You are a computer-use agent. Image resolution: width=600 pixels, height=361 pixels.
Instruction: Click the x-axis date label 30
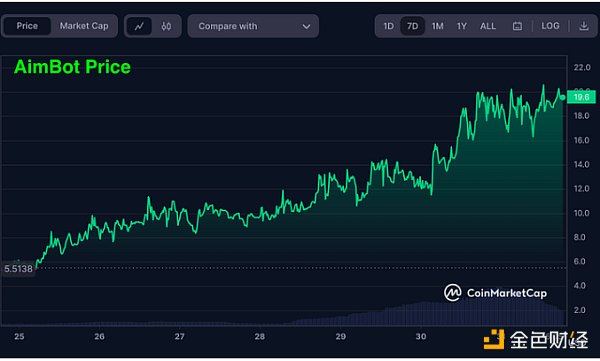421,336
